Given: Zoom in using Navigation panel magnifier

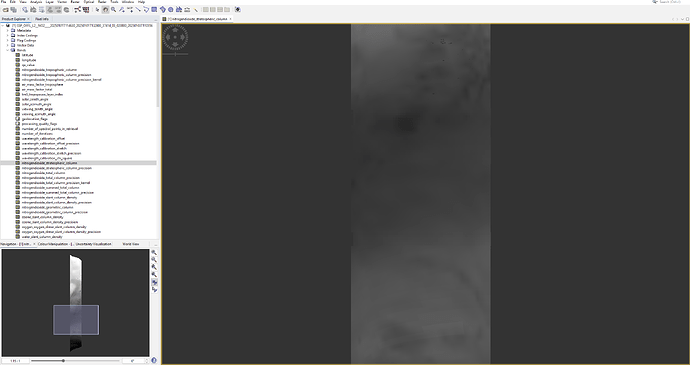Looking at the screenshot, I should (154, 252).
